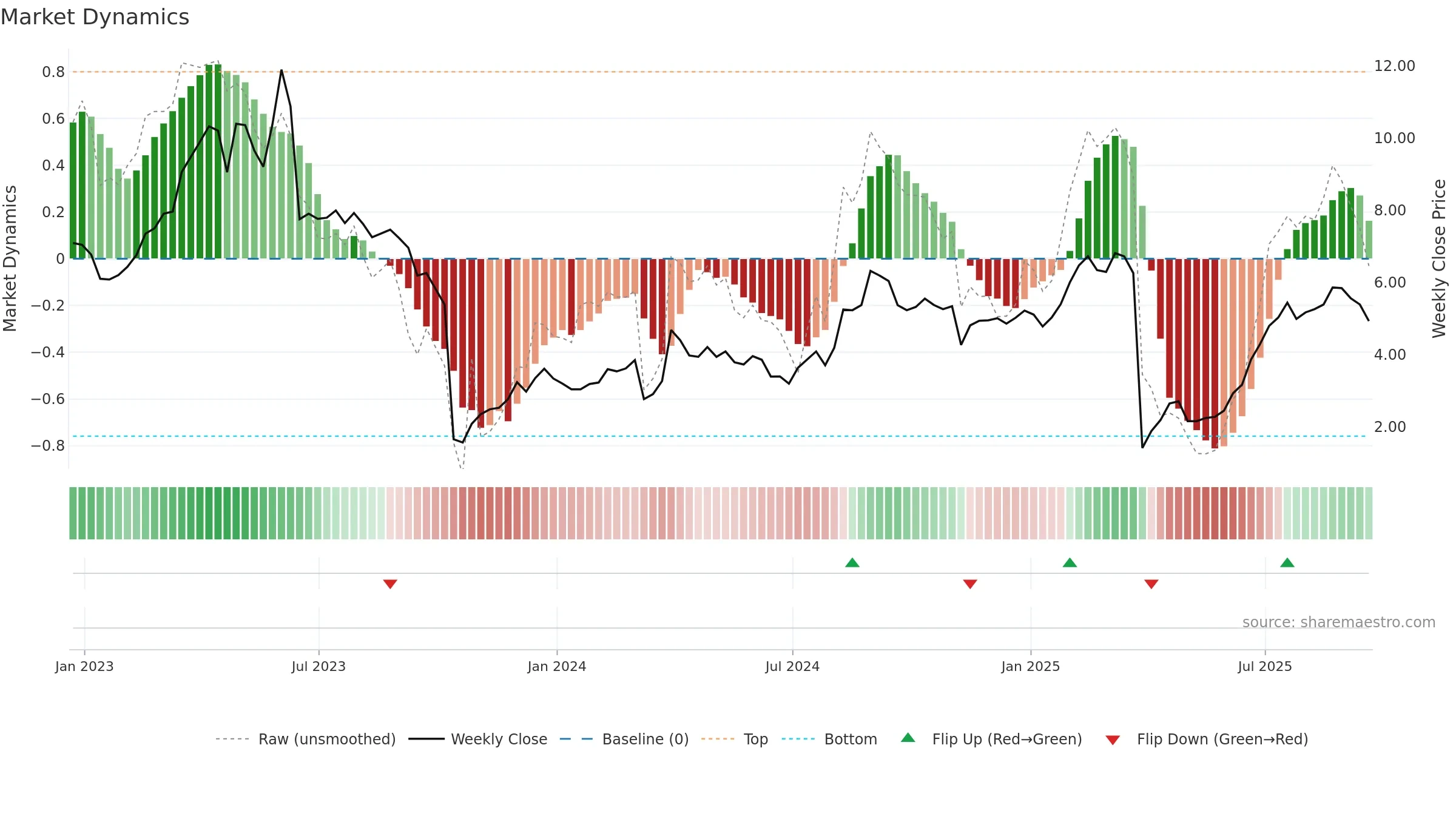1456x819 pixels.
Task: Click the flip-up marker after Jul 2025
Action: [1287, 562]
